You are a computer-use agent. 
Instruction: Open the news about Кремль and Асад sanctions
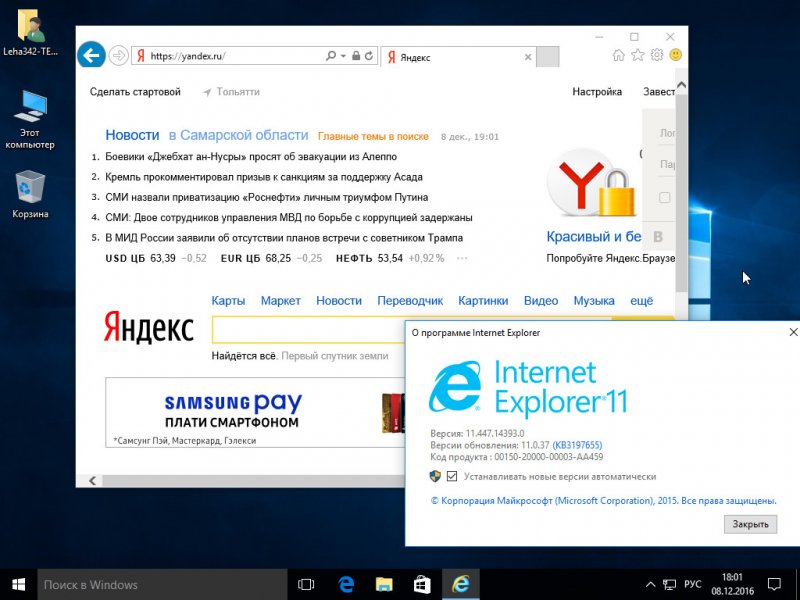pyautogui.click(x=264, y=177)
